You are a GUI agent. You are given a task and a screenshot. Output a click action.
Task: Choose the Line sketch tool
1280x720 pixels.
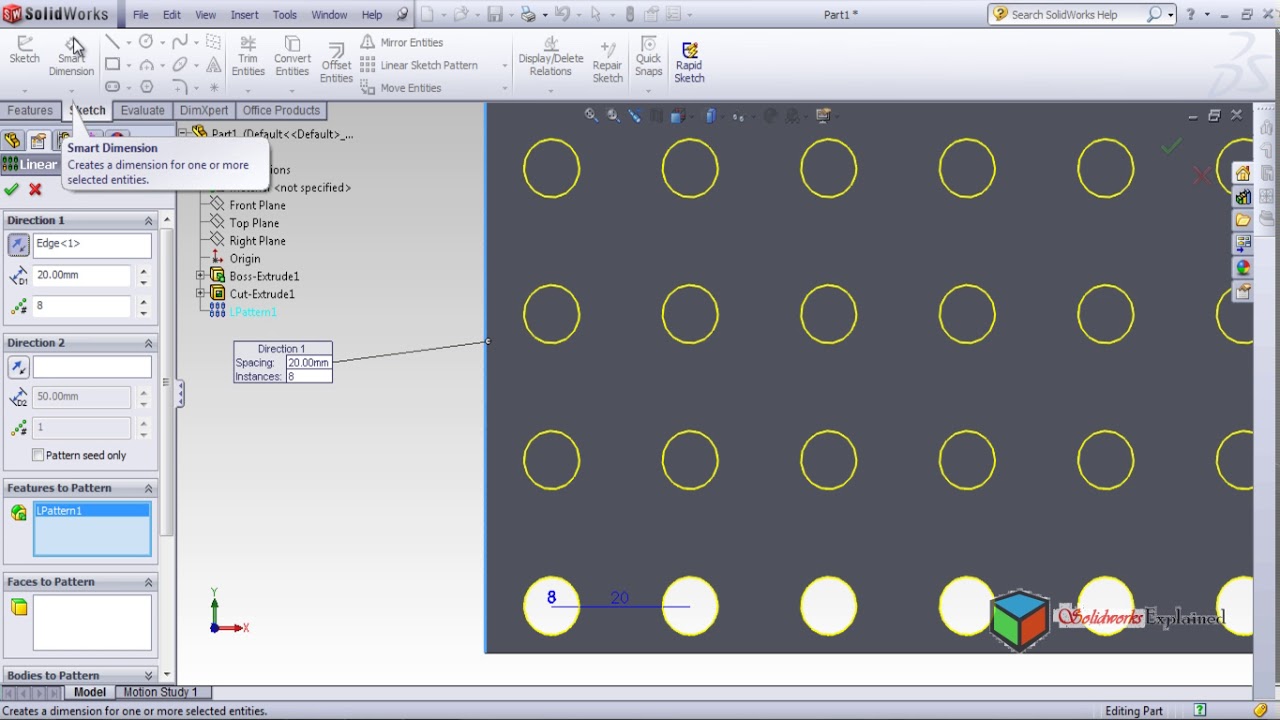pyautogui.click(x=112, y=42)
